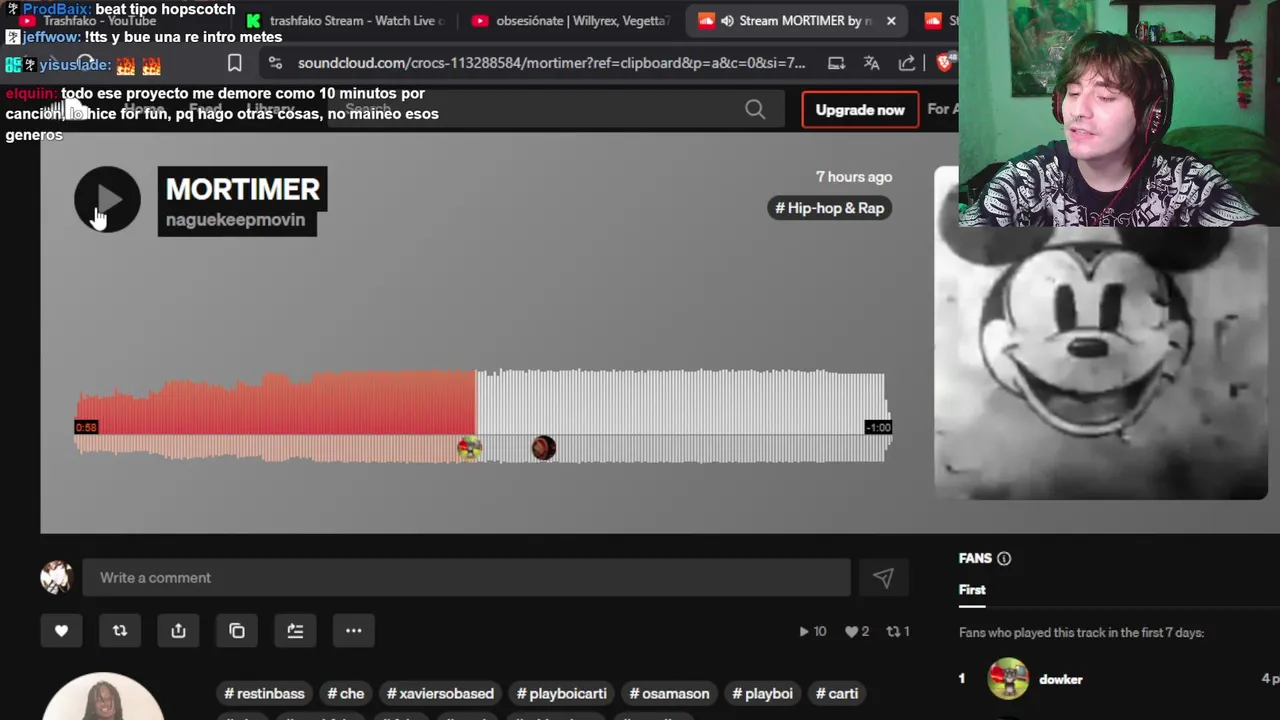Screen dimensions: 1280x720
Task: Open the more options ellipsis menu
Action: (353, 630)
